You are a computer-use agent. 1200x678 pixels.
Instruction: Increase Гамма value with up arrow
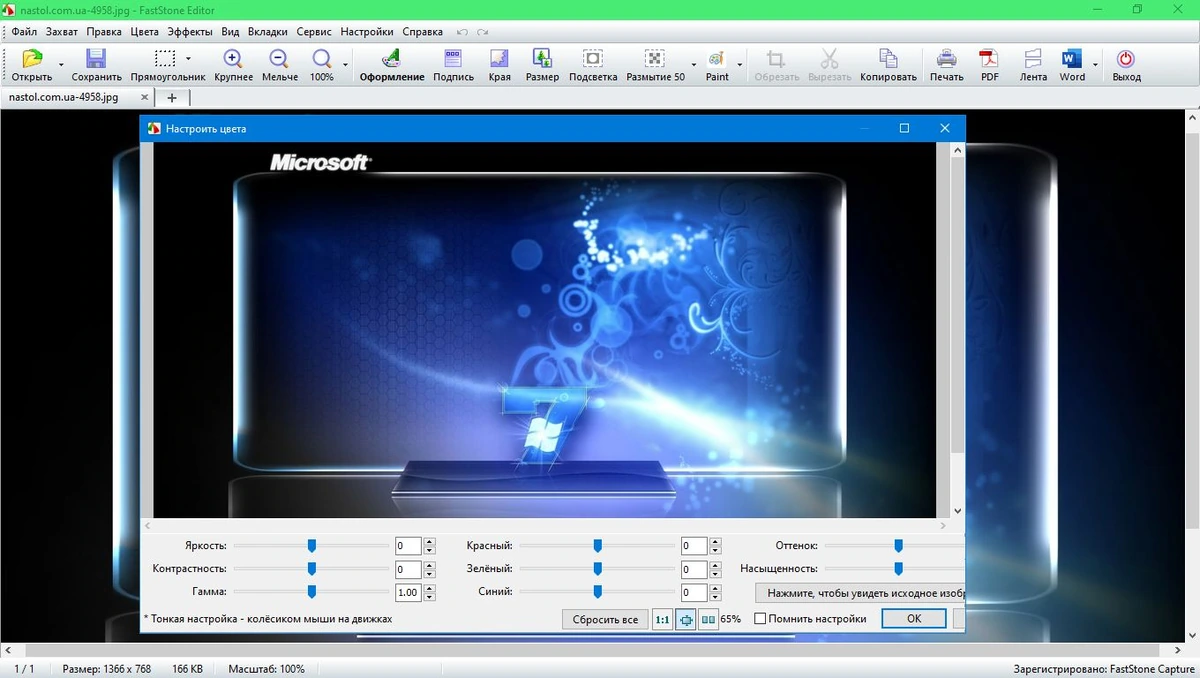[429, 588]
